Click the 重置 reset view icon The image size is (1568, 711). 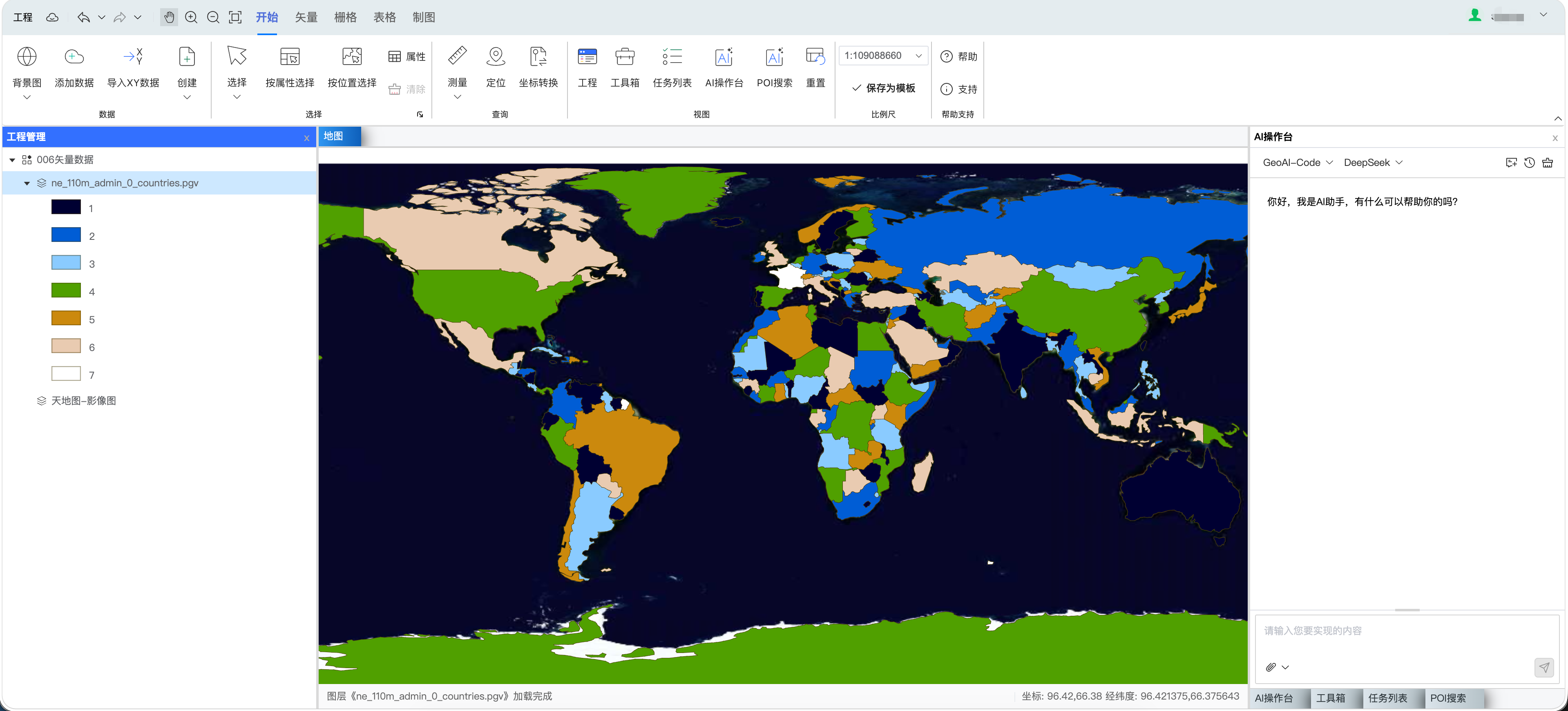[x=815, y=57]
